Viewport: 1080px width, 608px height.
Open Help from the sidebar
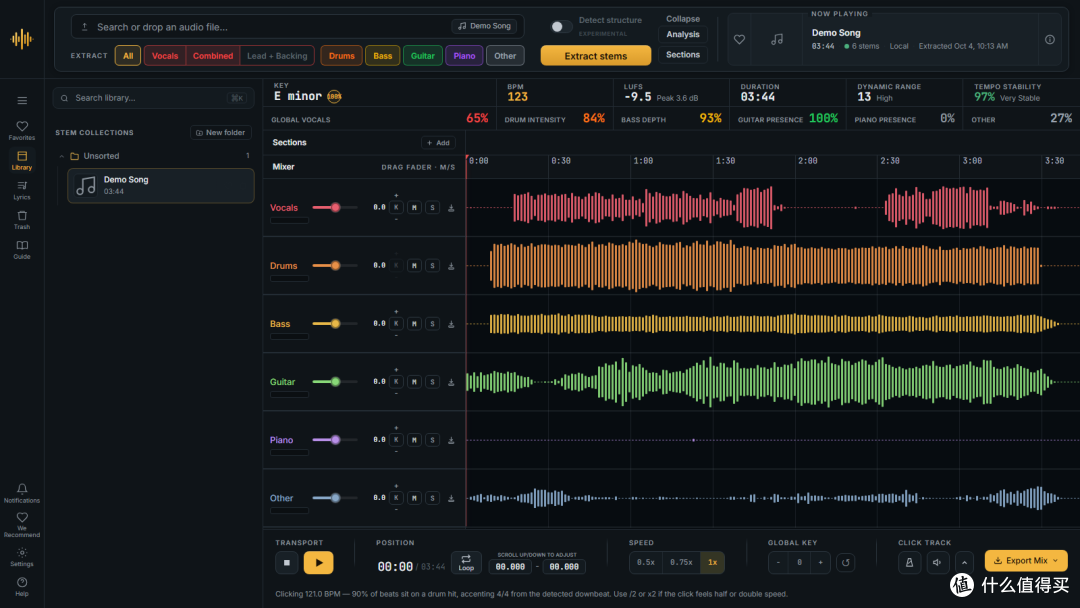tap(22, 587)
